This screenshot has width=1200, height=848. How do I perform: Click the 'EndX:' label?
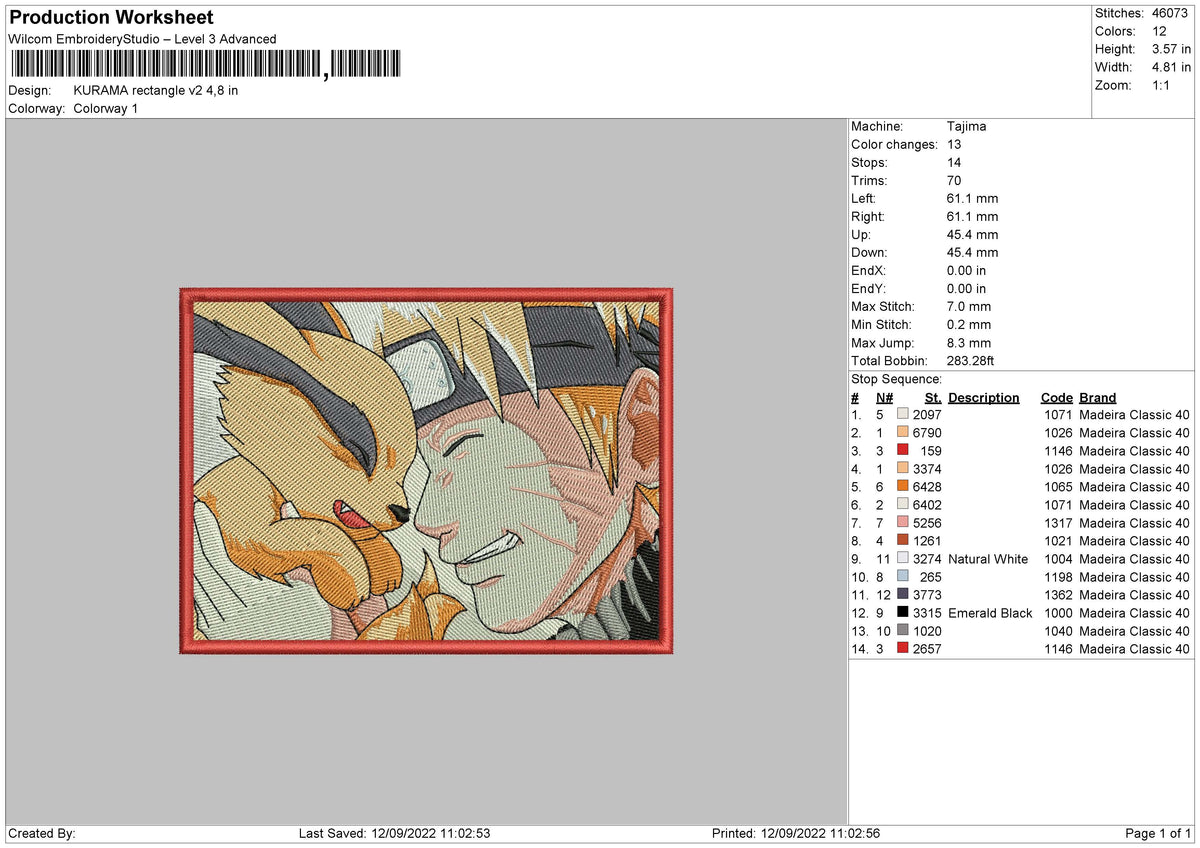click(x=868, y=271)
